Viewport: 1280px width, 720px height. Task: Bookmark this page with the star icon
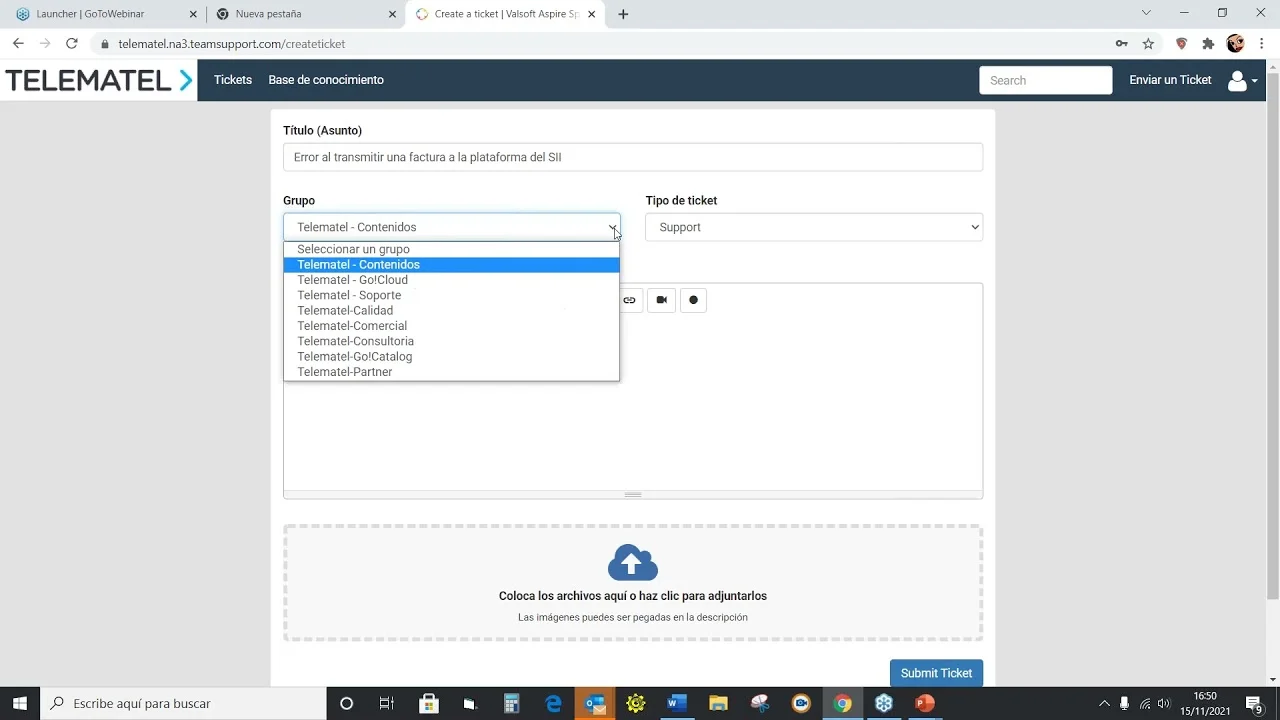pyautogui.click(x=1148, y=44)
